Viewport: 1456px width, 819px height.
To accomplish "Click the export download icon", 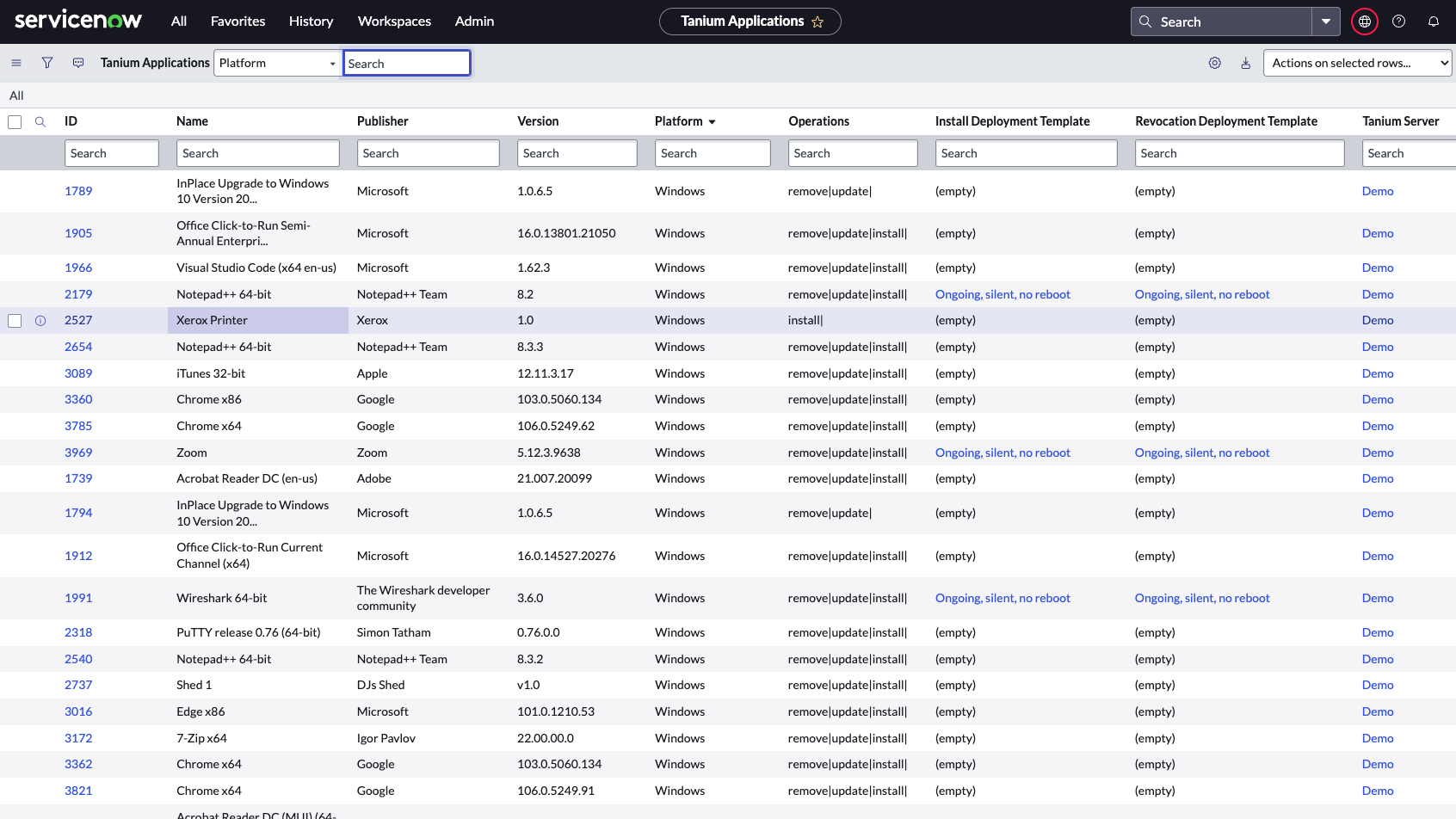I will pyautogui.click(x=1245, y=63).
